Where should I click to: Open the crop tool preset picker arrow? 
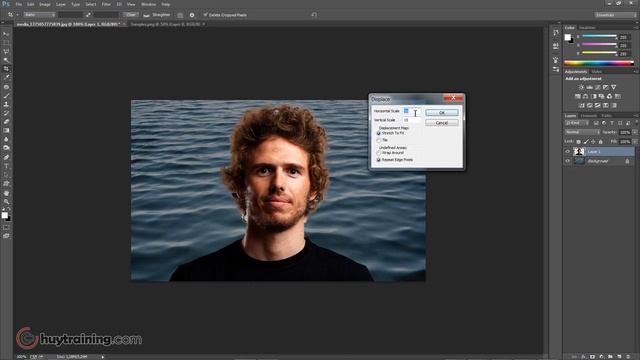pos(17,15)
